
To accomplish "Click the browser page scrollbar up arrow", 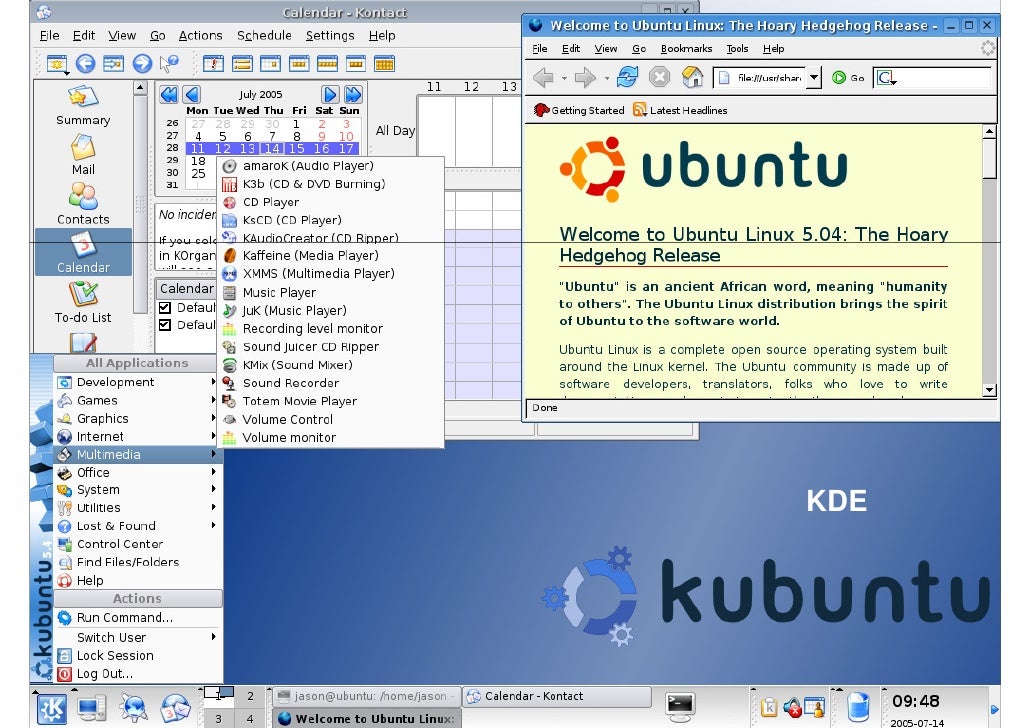I will 990,132.
